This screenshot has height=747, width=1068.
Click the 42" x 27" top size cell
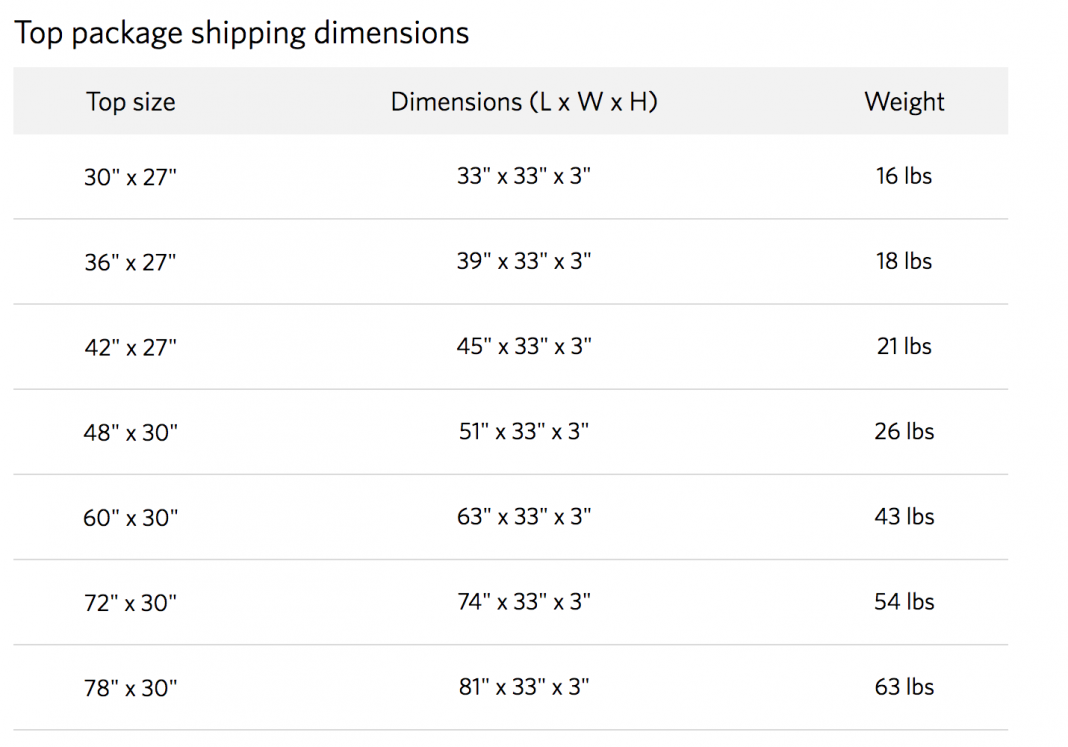click(x=130, y=348)
